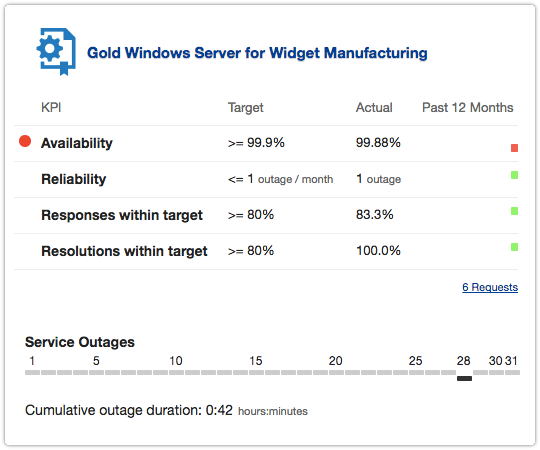Image resolution: width=540 pixels, height=450 pixels.
Task: Click the green Reliability past-months square
Action: pyautogui.click(x=515, y=175)
